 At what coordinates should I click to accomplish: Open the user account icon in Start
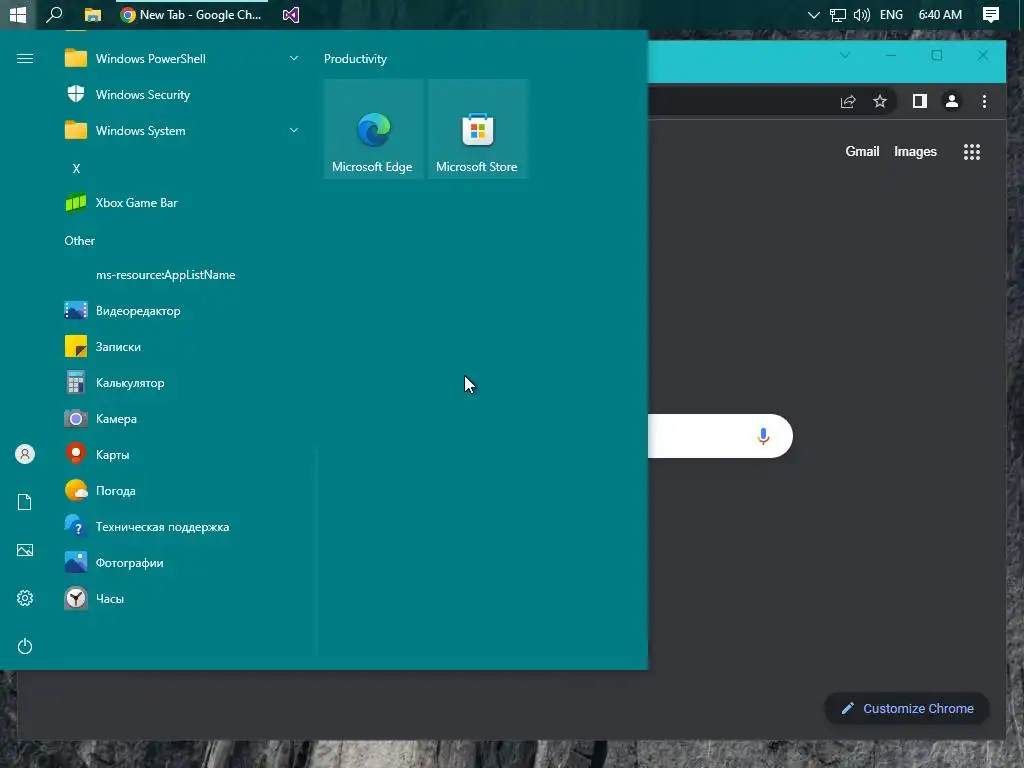[x=25, y=454]
